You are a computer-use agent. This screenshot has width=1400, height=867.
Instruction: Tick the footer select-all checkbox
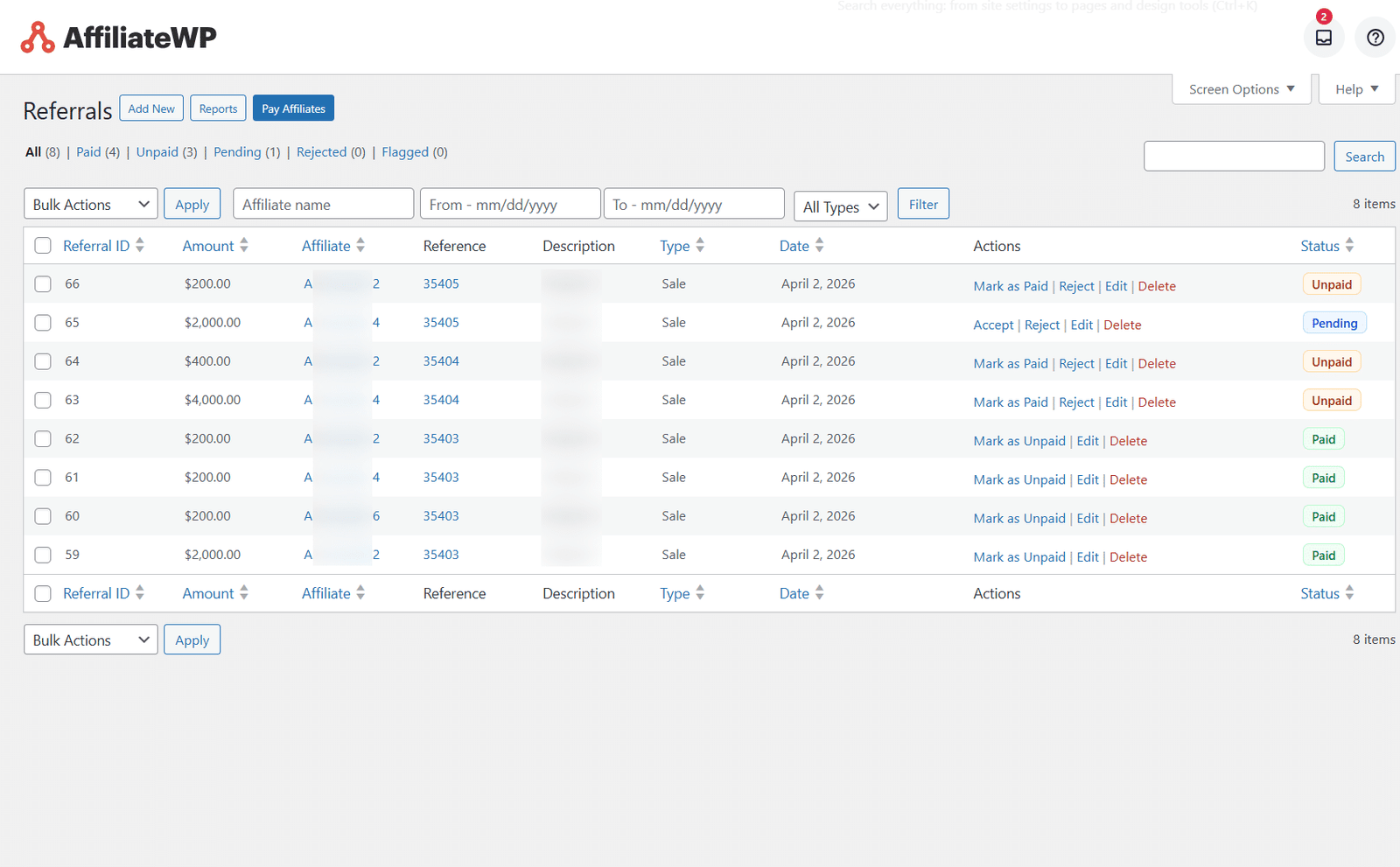tap(43, 593)
